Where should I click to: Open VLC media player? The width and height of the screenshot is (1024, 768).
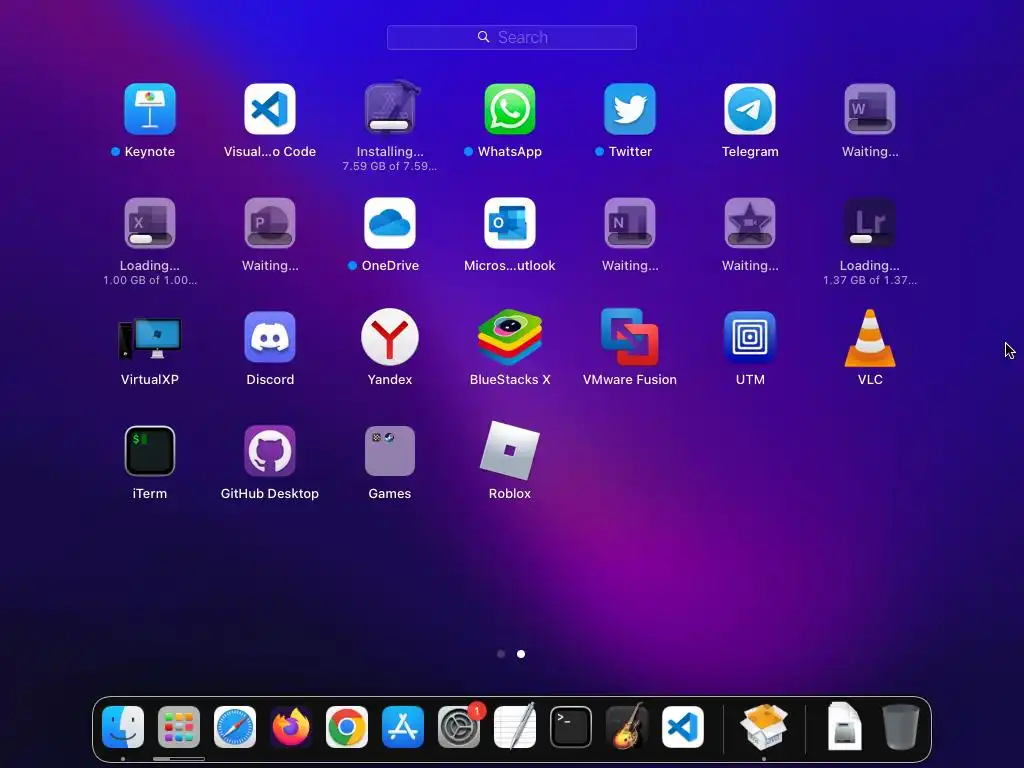870,338
